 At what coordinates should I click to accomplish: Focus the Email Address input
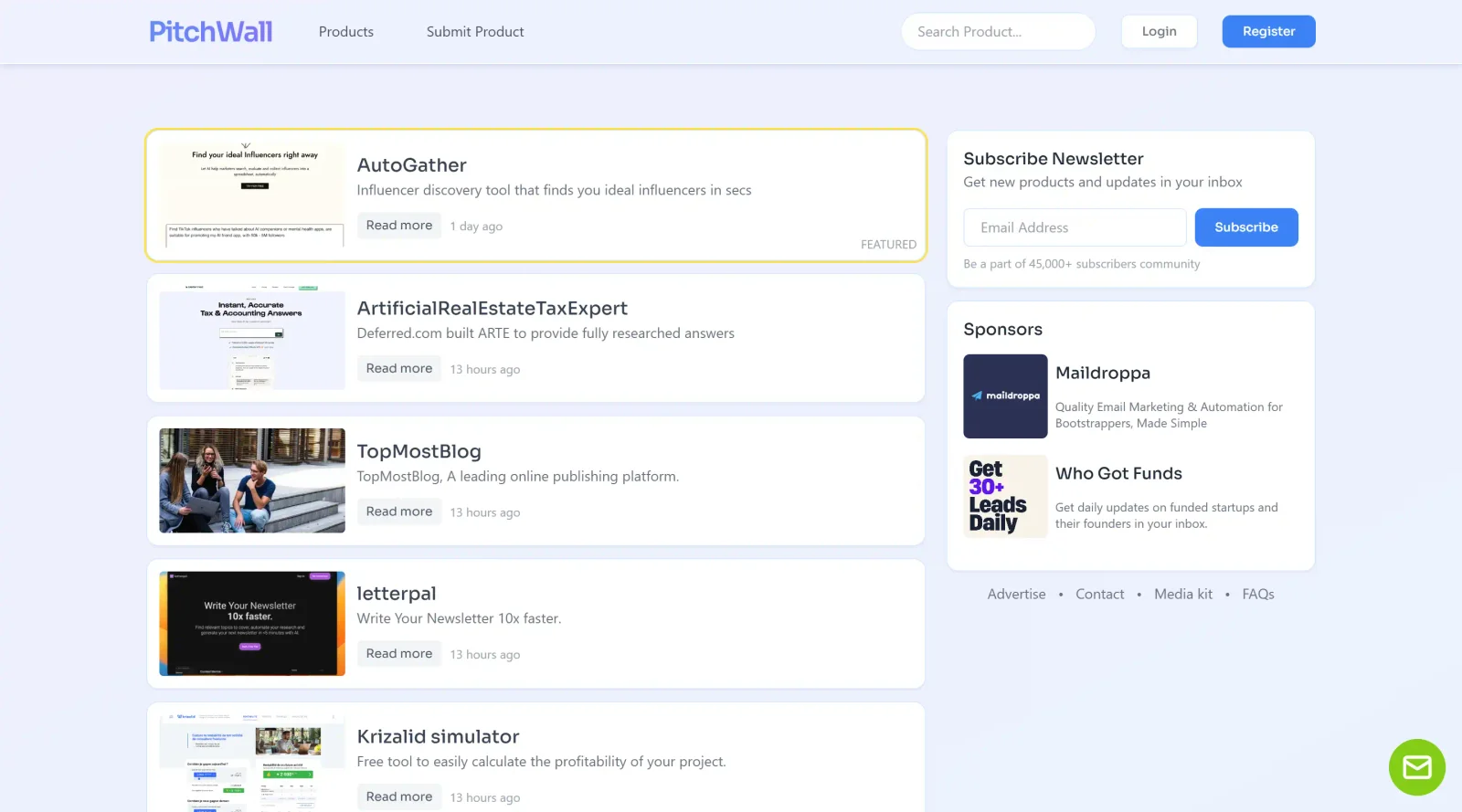pos(1075,227)
